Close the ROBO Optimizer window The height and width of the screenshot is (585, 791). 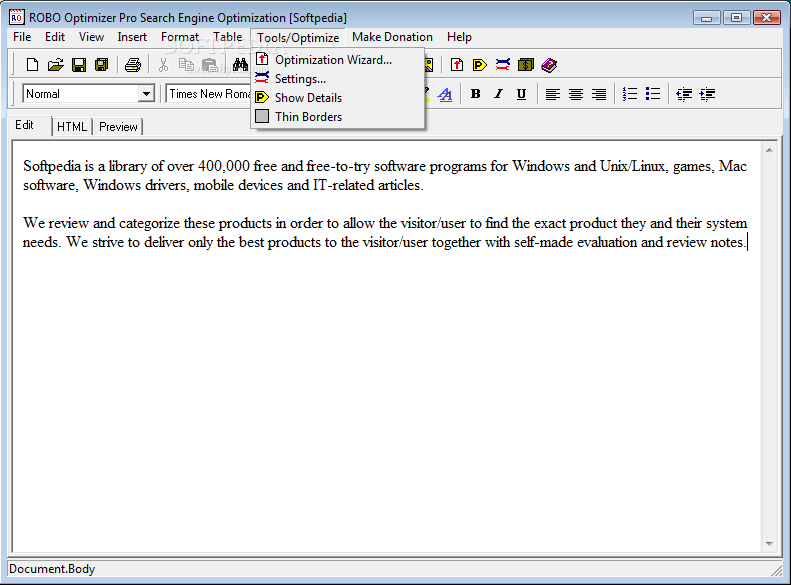(x=767, y=18)
